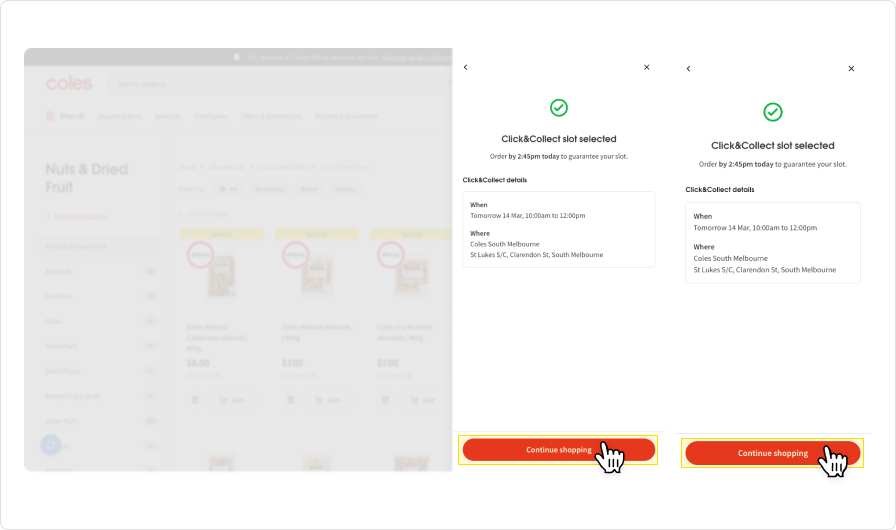896x530 pixels.
Task: Open Offers & promotions
Action: coord(271,117)
